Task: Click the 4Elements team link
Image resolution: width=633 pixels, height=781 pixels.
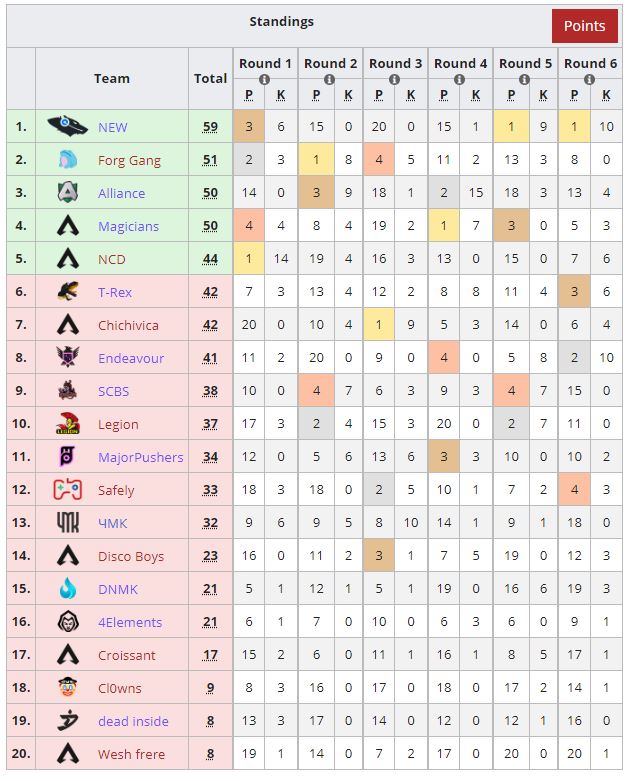Action: click(x=130, y=622)
